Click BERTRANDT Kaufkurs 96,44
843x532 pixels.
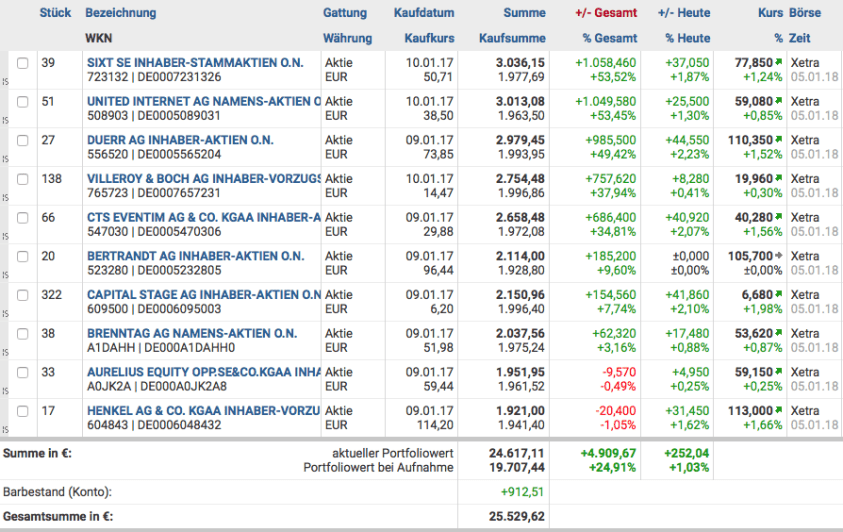pos(438,270)
